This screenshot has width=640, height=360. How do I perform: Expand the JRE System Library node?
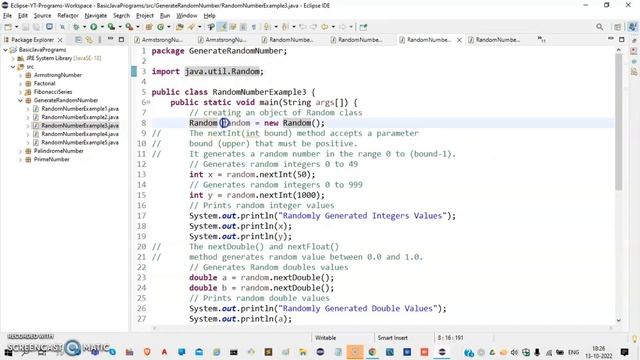(13, 58)
